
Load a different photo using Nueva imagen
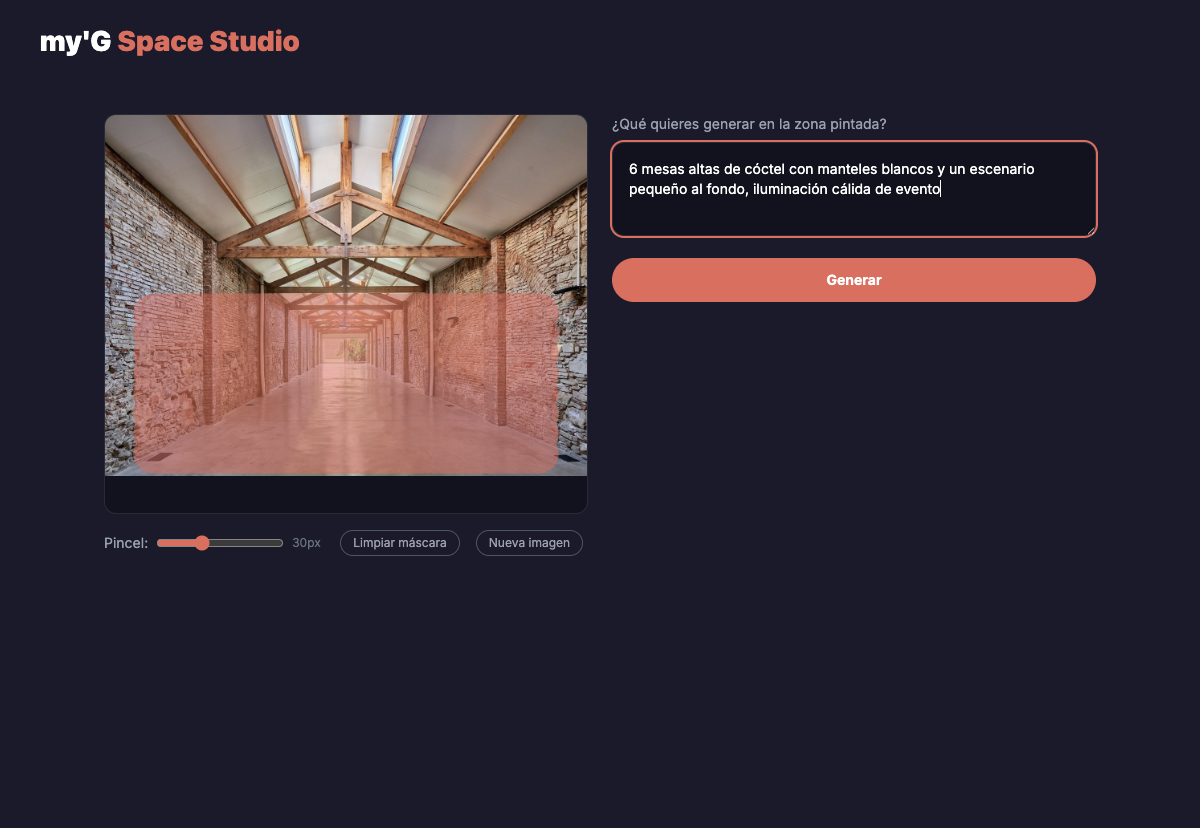pos(529,542)
